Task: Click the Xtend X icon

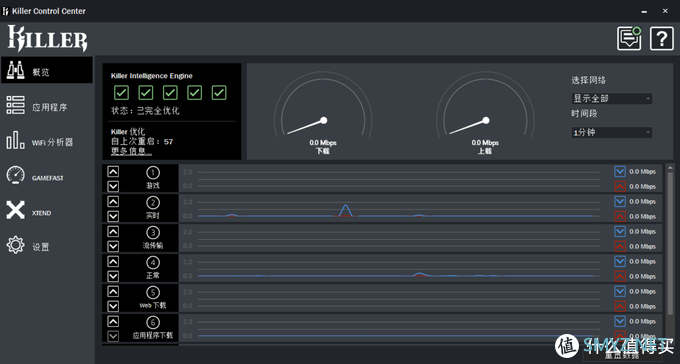Action: click(x=16, y=210)
